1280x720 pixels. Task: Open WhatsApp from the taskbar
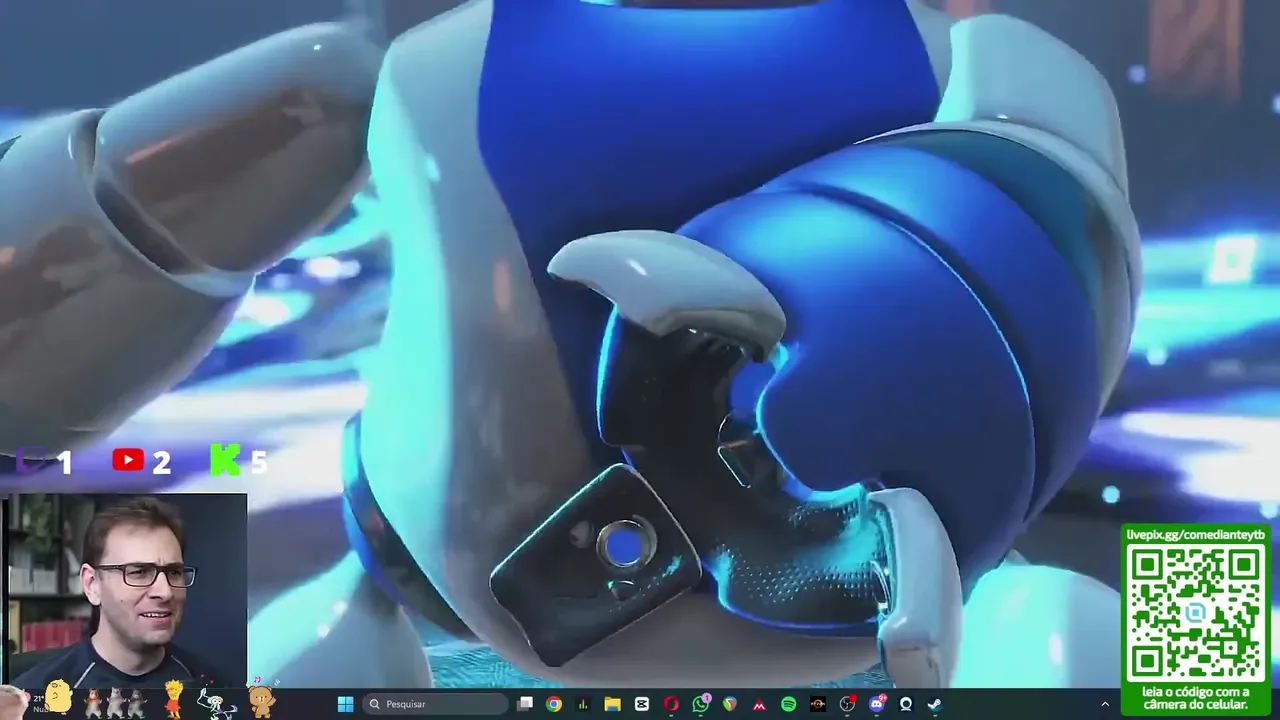(701, 704)
